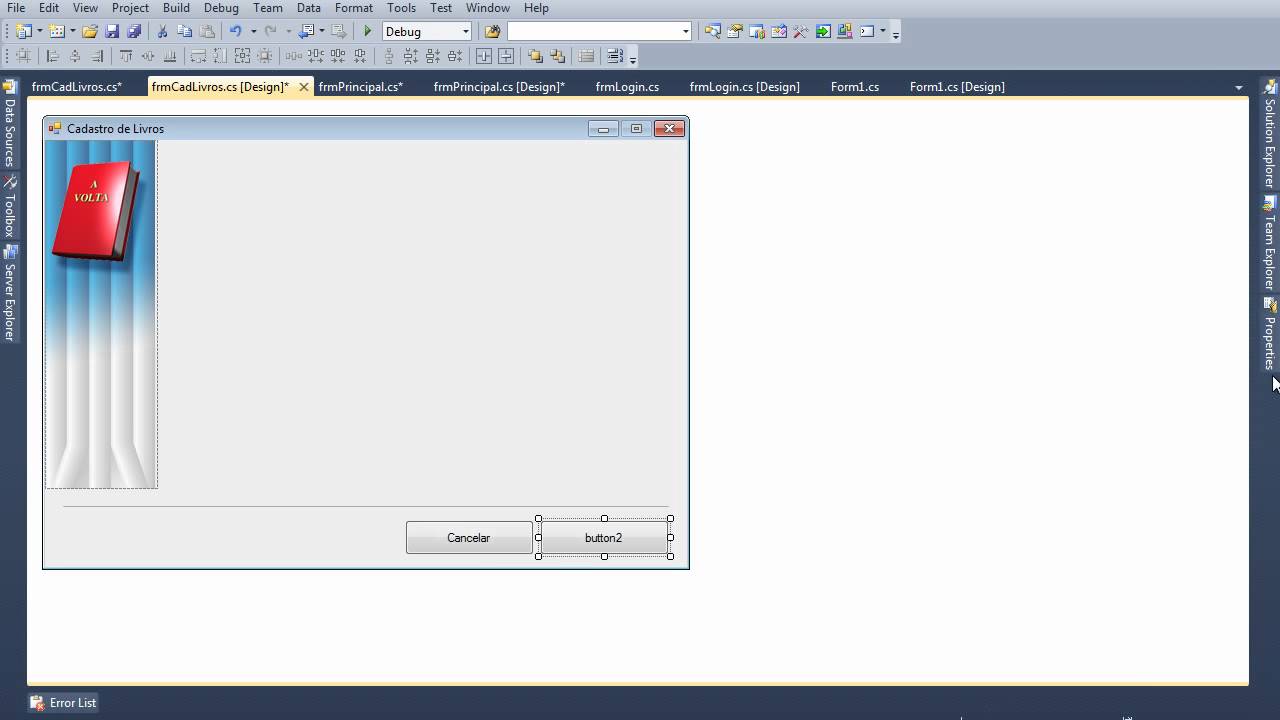Click the Center Vertically icon
The image size is (1280, 720).
coord(506,56)
